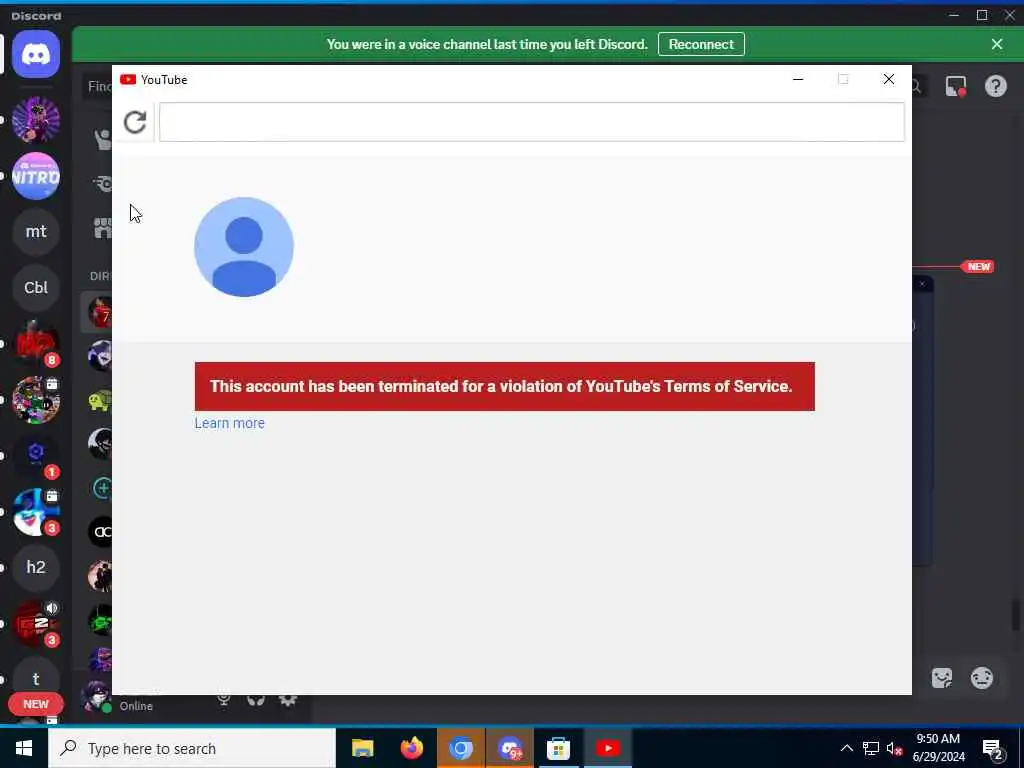Open Discord taskbar icon
The height and width of the screenshot is (768, 1024).
509,748
